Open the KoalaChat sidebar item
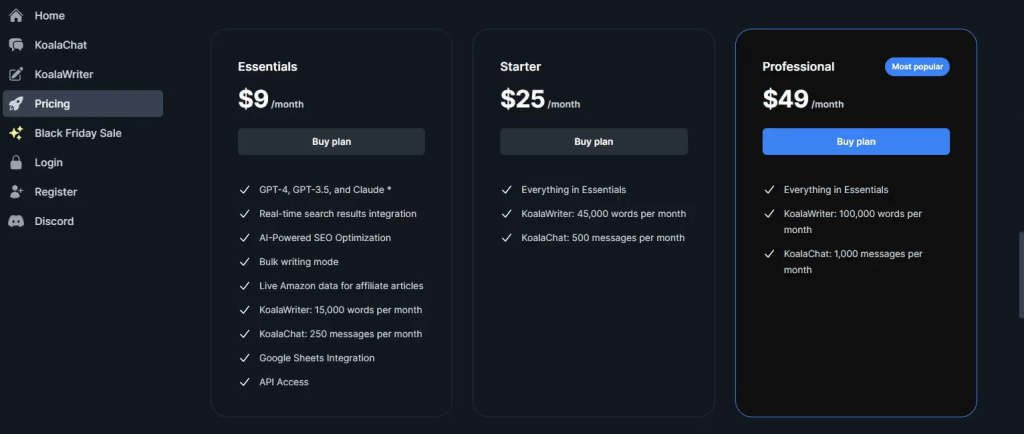The image size is (1024, 434). (x=60, y=45)
